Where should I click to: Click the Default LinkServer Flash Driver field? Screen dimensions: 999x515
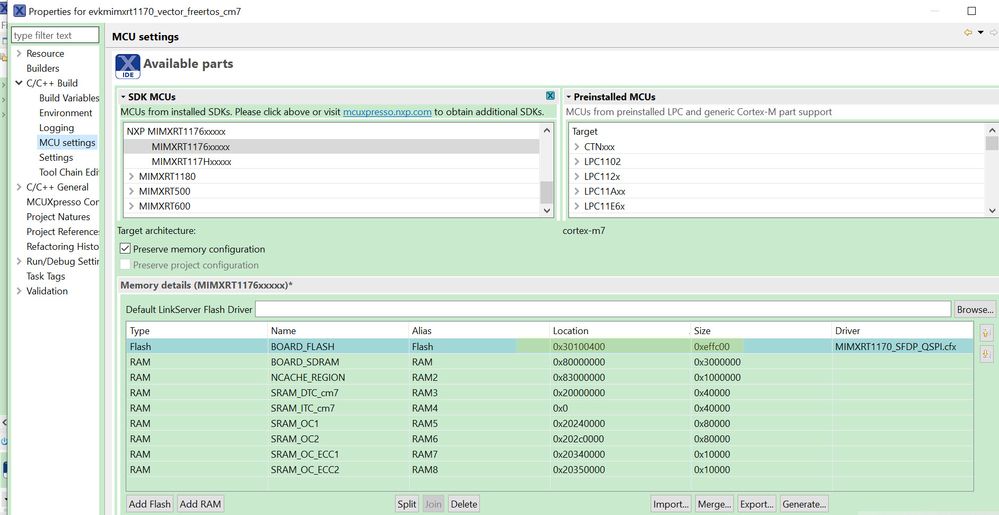pos(603,309)
